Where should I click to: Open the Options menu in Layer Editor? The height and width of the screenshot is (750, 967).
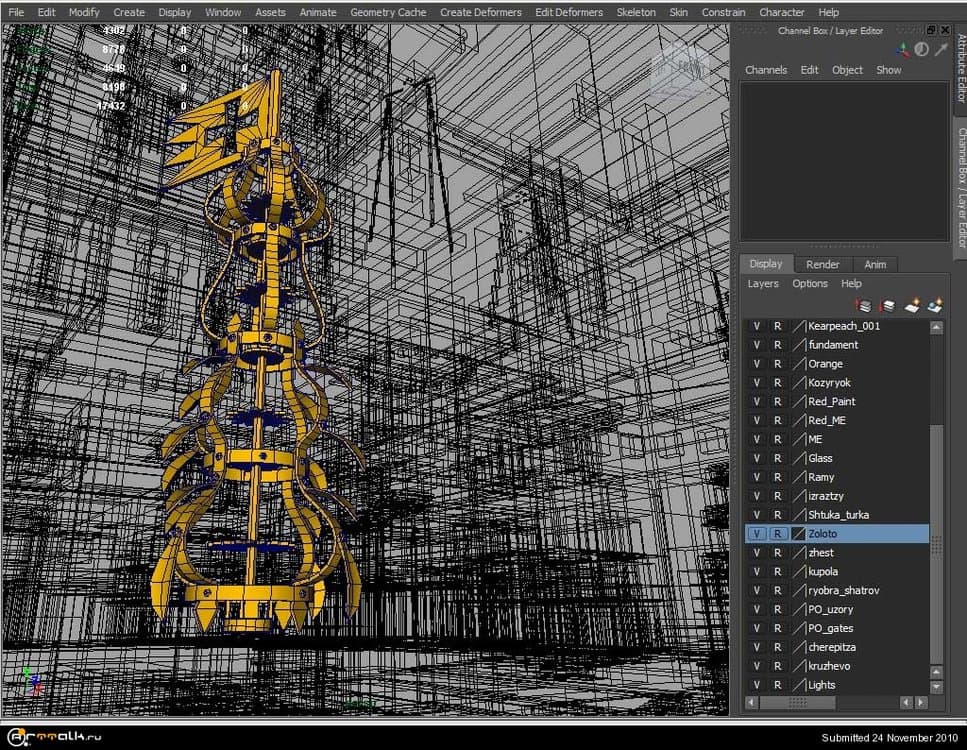[810, 284]
